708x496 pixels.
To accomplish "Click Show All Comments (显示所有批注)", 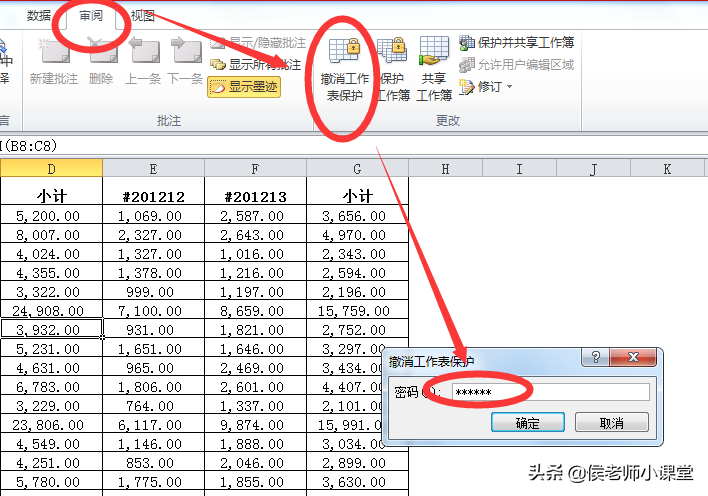I will click(255, 65).
